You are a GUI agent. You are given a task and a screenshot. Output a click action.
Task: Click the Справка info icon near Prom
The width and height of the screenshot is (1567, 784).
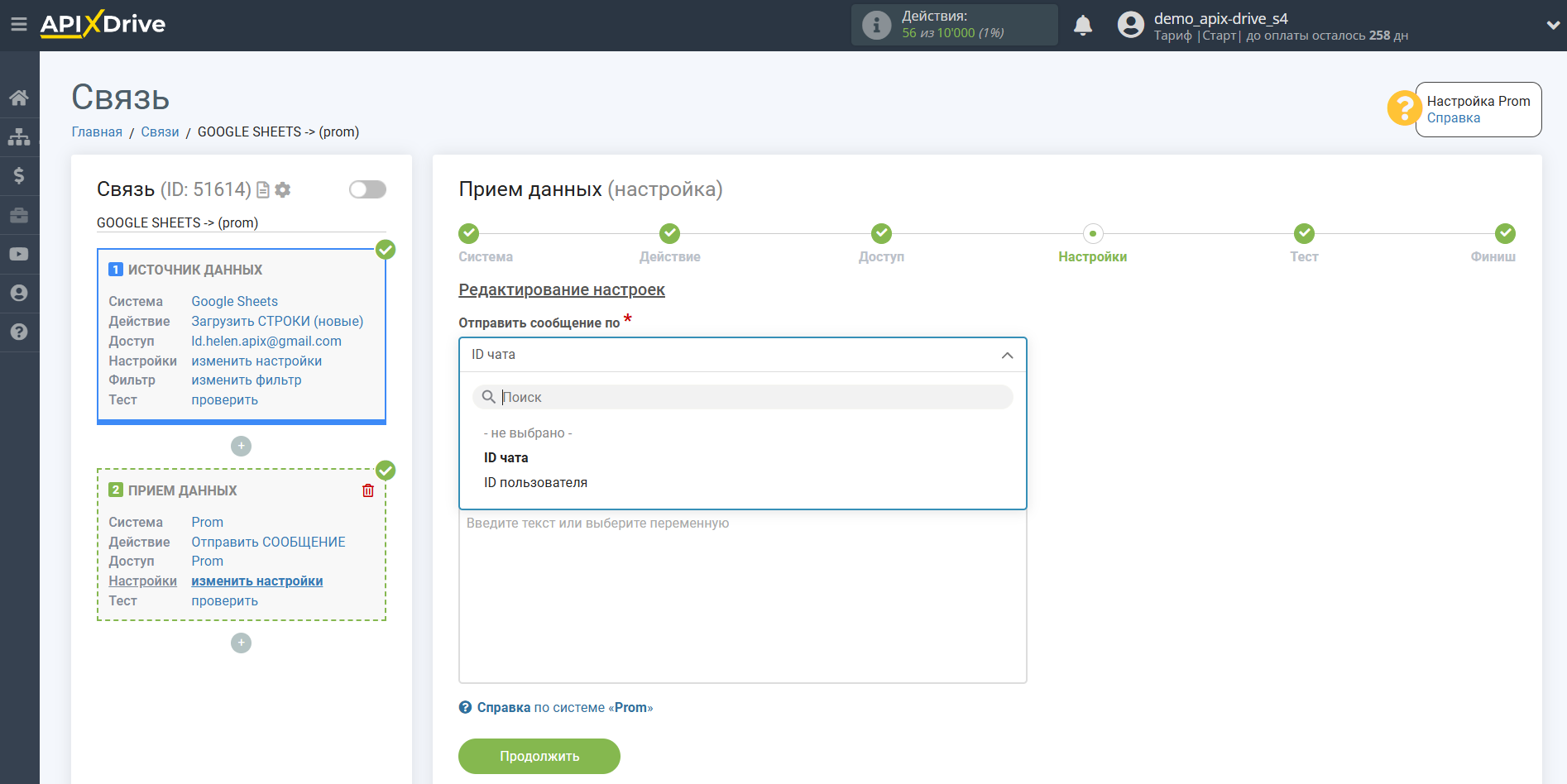(466, 707)
